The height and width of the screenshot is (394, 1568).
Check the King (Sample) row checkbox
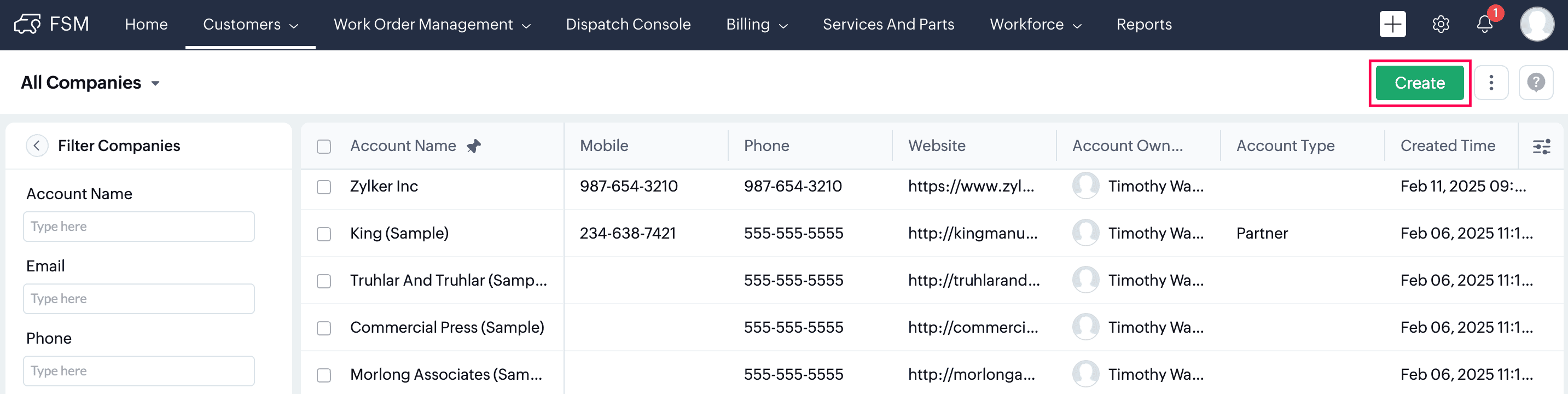click(x=324, y=234)
